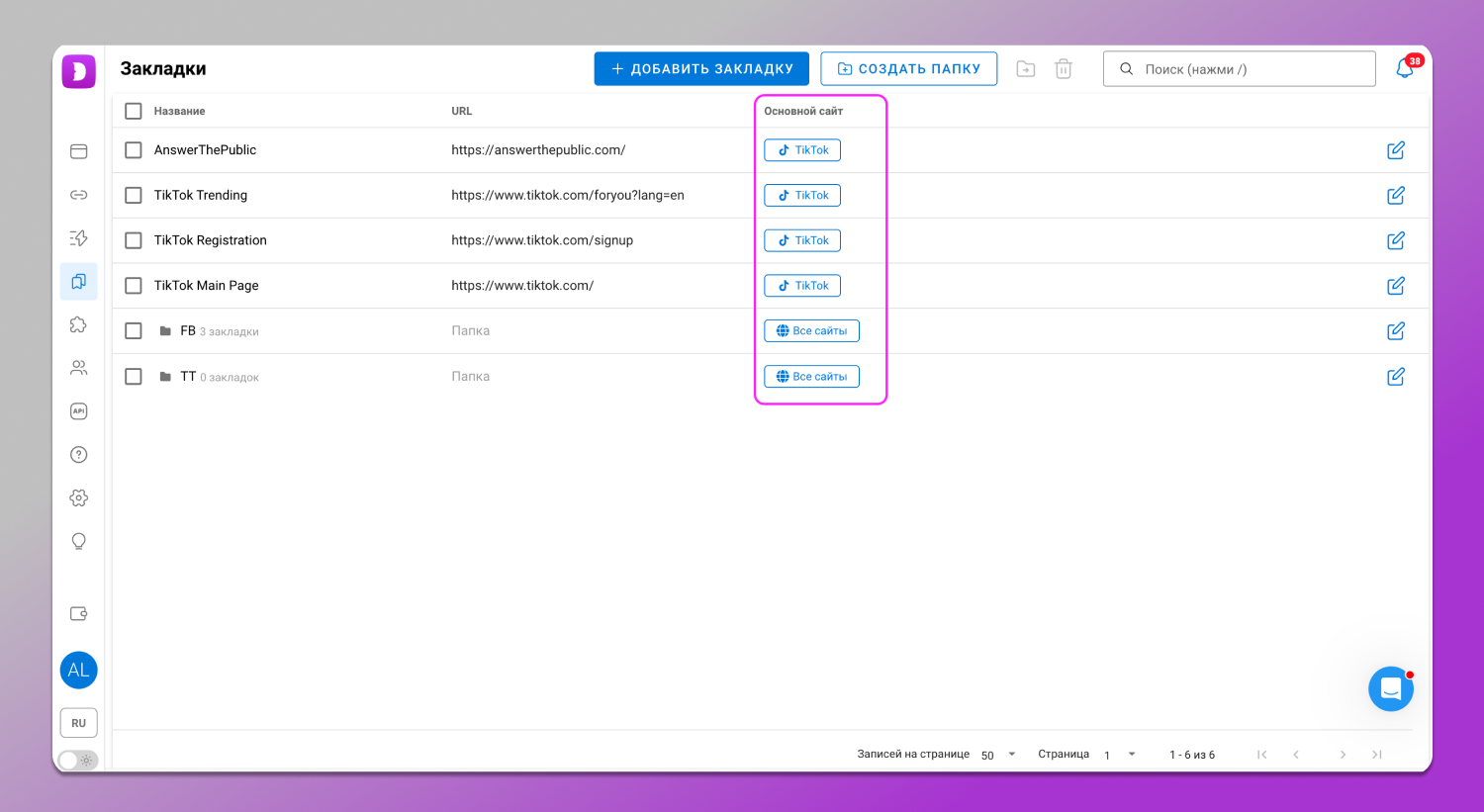
Task: Open the FB folder row
Action: tap(188, 331)
